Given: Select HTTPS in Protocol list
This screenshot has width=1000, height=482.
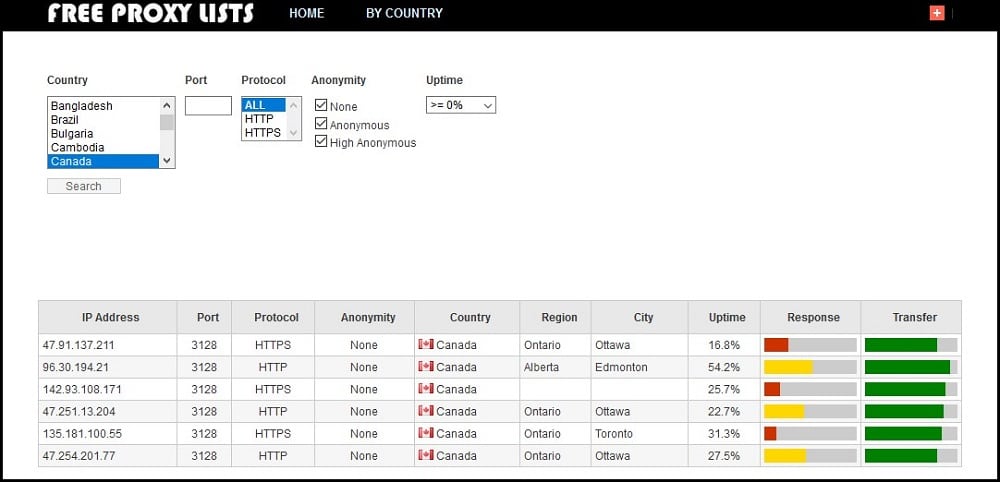Looking at the screenshot, I should [264, 133].
